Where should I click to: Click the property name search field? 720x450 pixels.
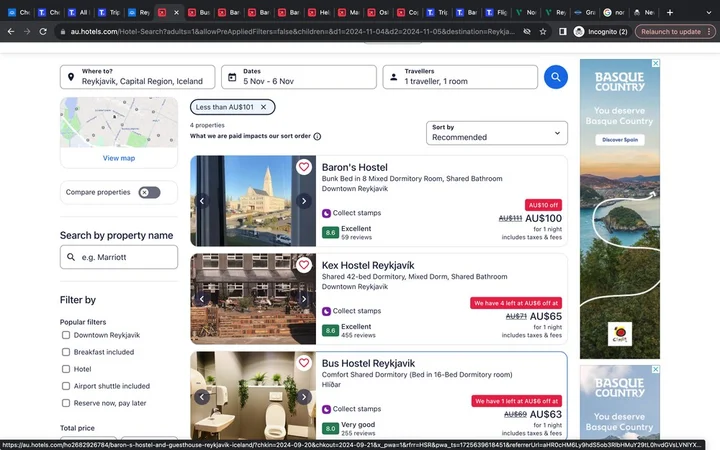click(119, 257)
